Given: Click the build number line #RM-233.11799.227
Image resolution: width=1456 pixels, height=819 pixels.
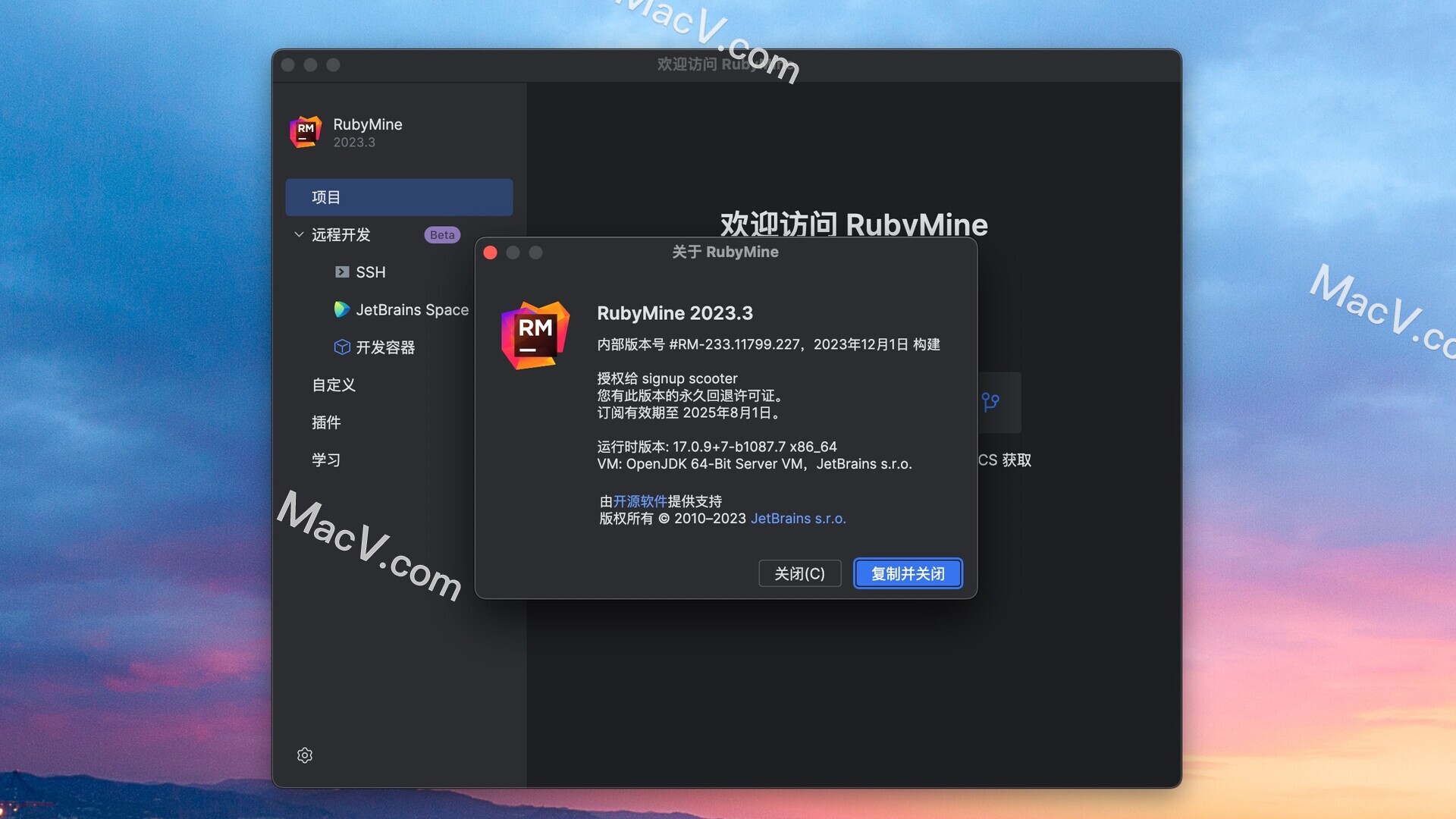Looking at the screenshot, I should tap(768, 344).
